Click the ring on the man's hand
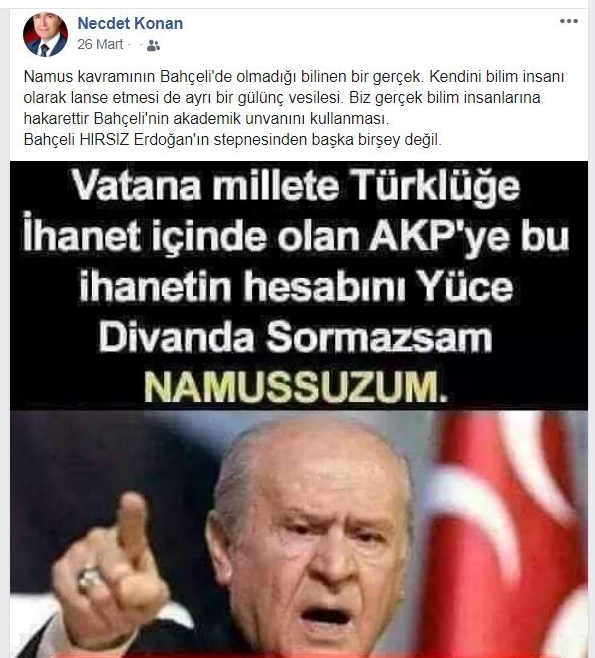595x658 pixels. [x=90, y=577]
